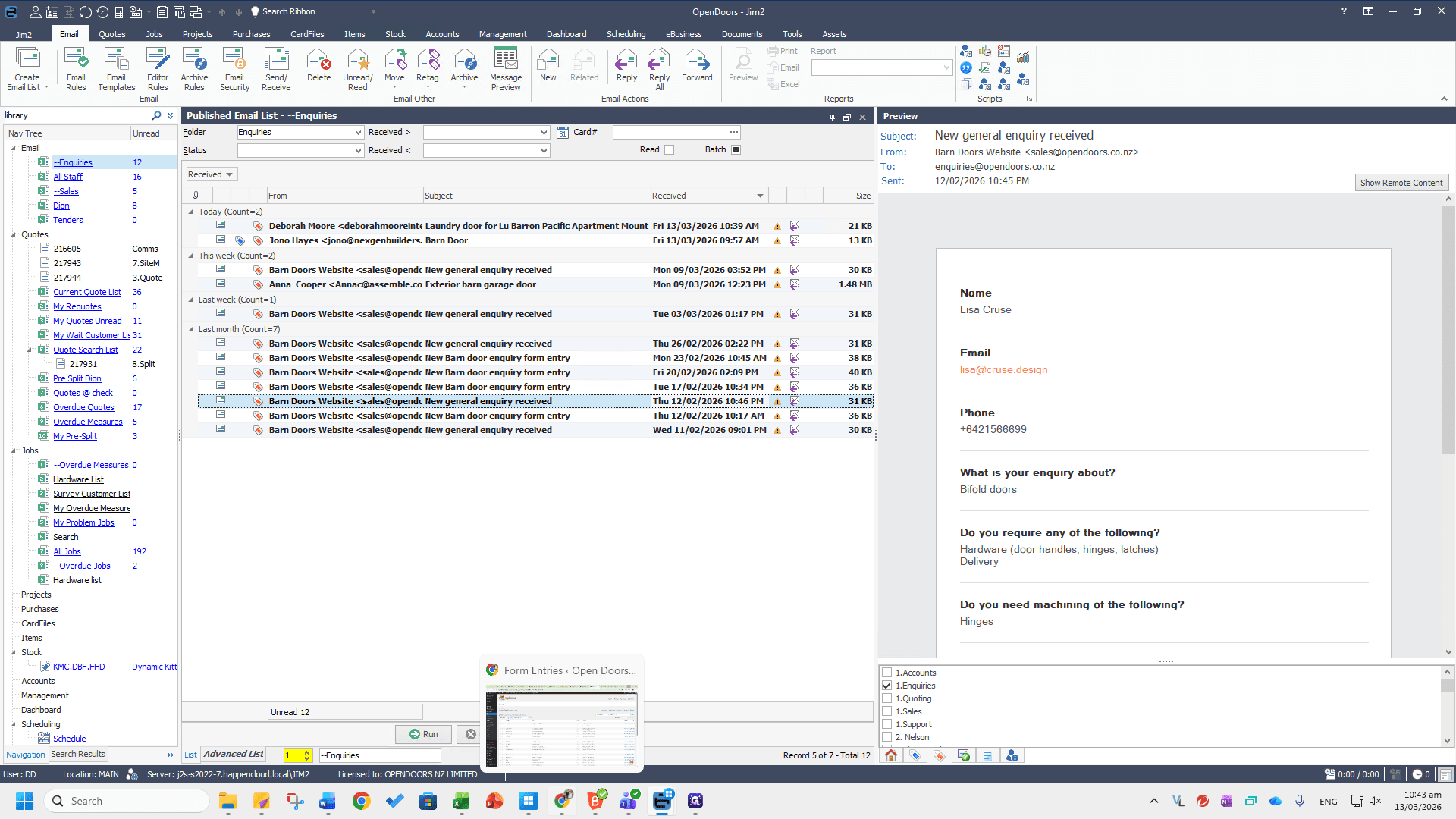Screen dimensions: 1456x819
Task: Open Editor Rules icon in ribbon
Action: tap(158, 68)
